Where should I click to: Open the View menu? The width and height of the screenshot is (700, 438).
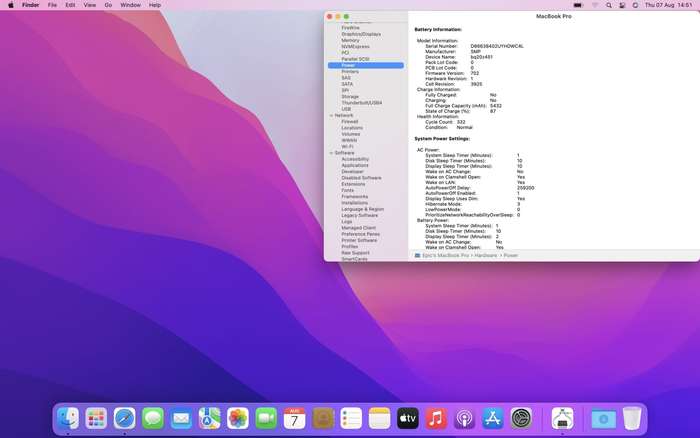(90, 5)
